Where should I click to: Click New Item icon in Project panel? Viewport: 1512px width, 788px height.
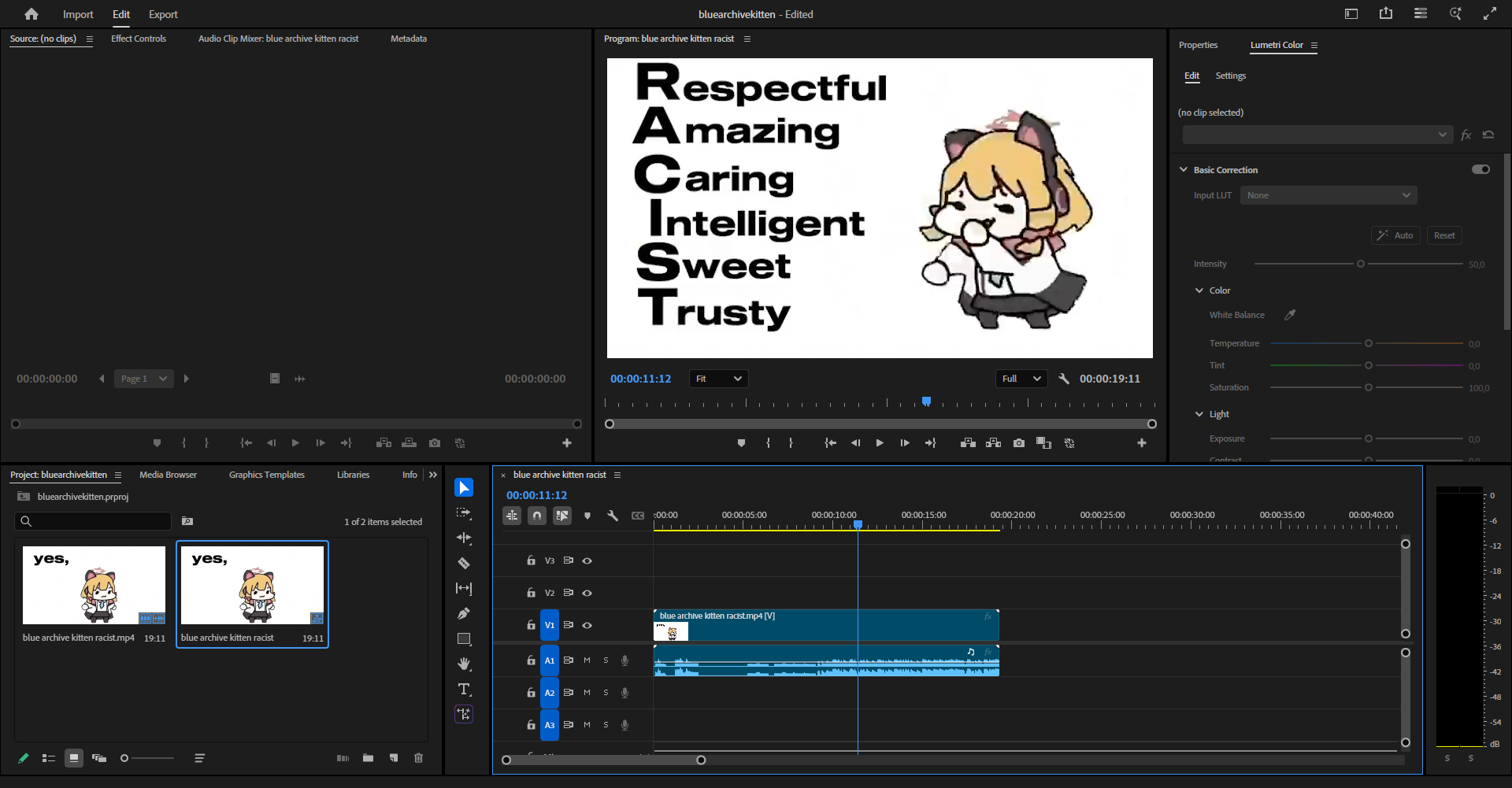pos(393,758)
